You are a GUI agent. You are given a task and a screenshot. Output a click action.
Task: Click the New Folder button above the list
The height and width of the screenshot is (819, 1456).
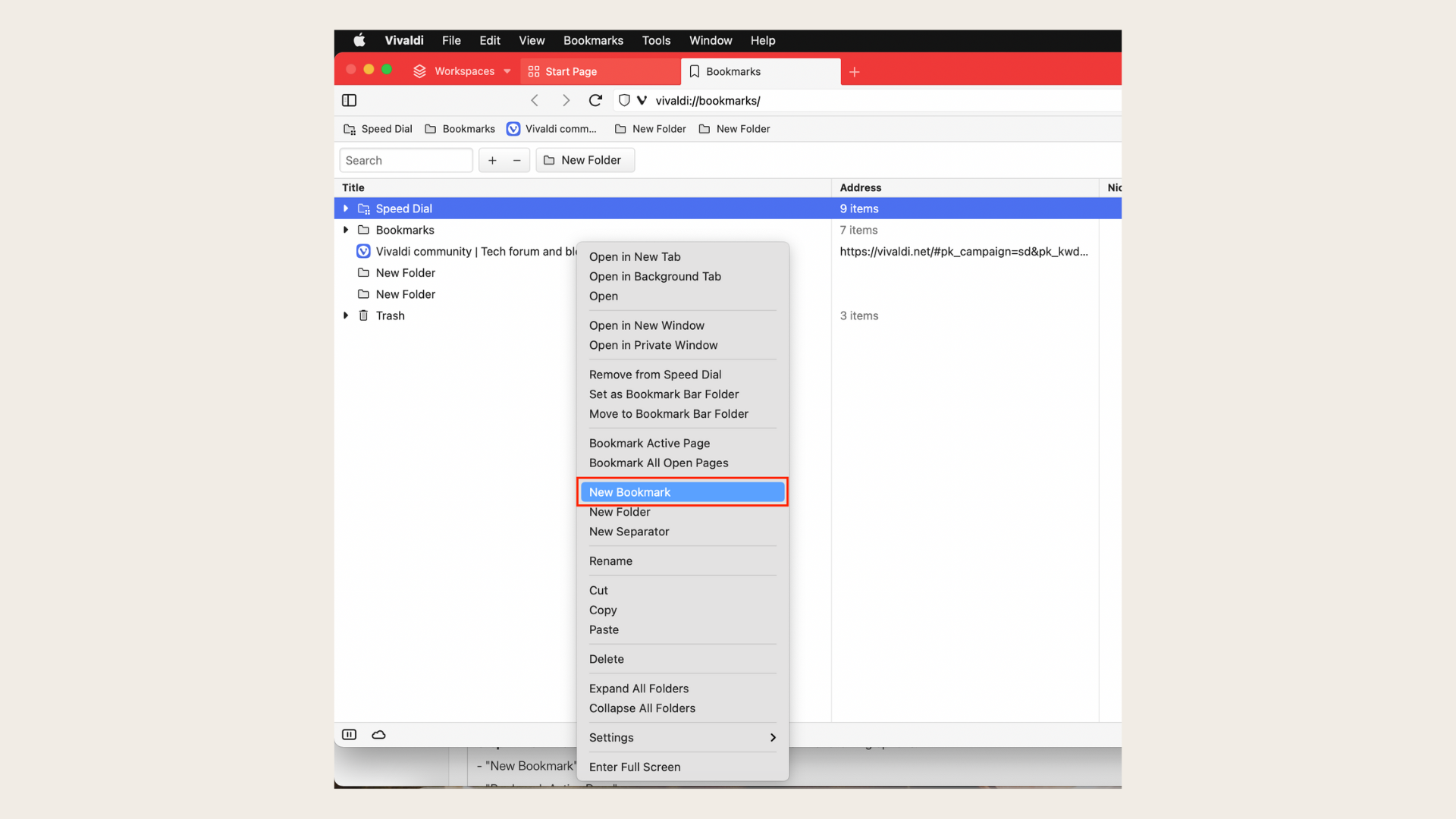point(584,160)
